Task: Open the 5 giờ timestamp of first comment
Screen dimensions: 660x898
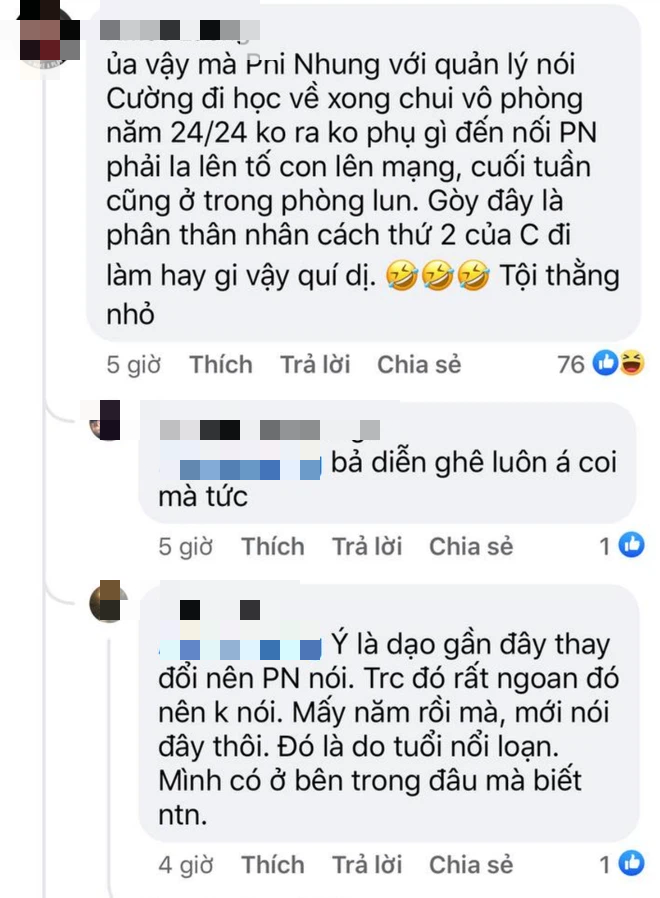Action: (133, 365)
